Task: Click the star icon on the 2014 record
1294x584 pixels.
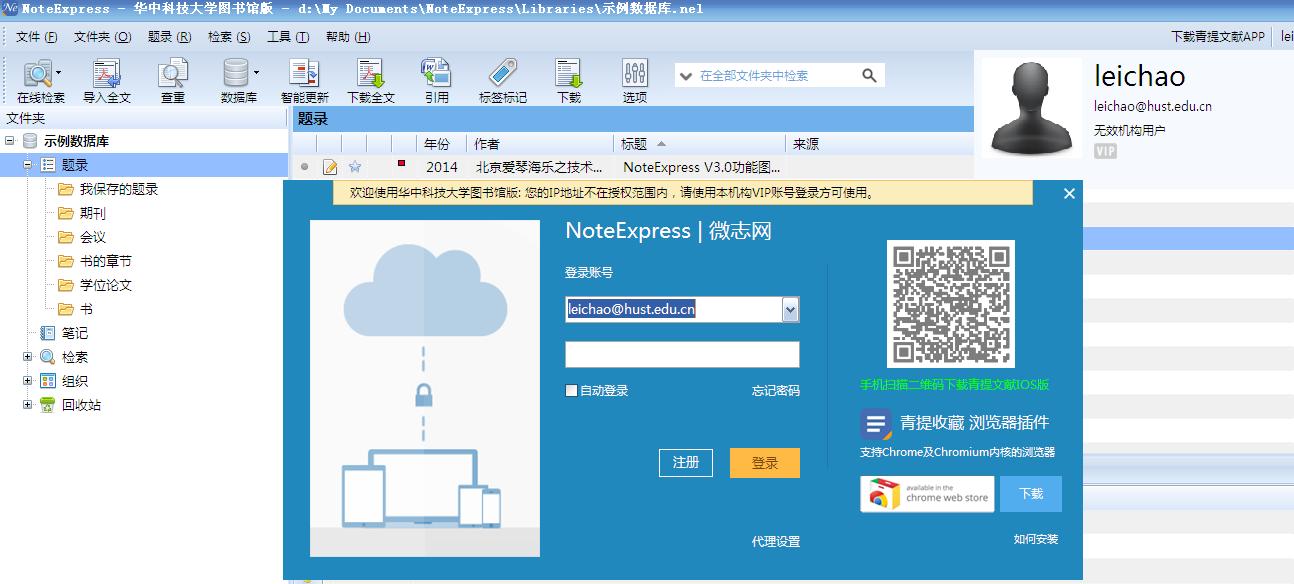Action: tap(355, 167)
